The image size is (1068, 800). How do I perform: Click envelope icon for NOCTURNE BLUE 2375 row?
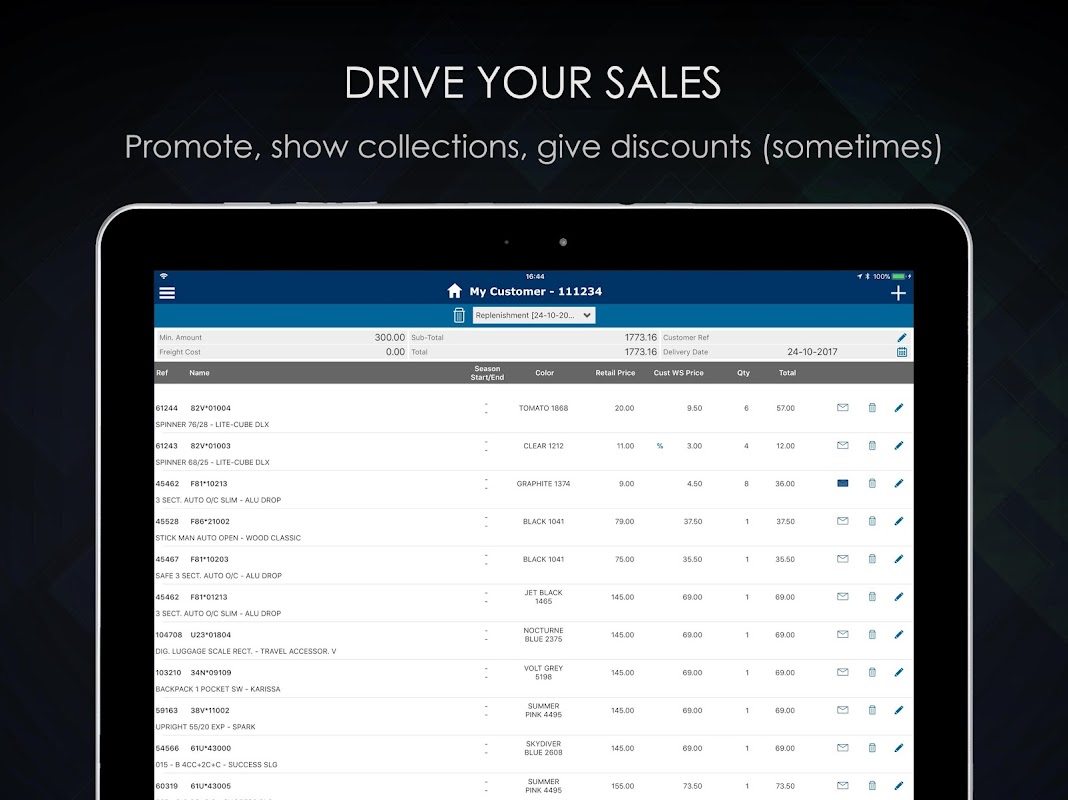click(x=843, y=634)
